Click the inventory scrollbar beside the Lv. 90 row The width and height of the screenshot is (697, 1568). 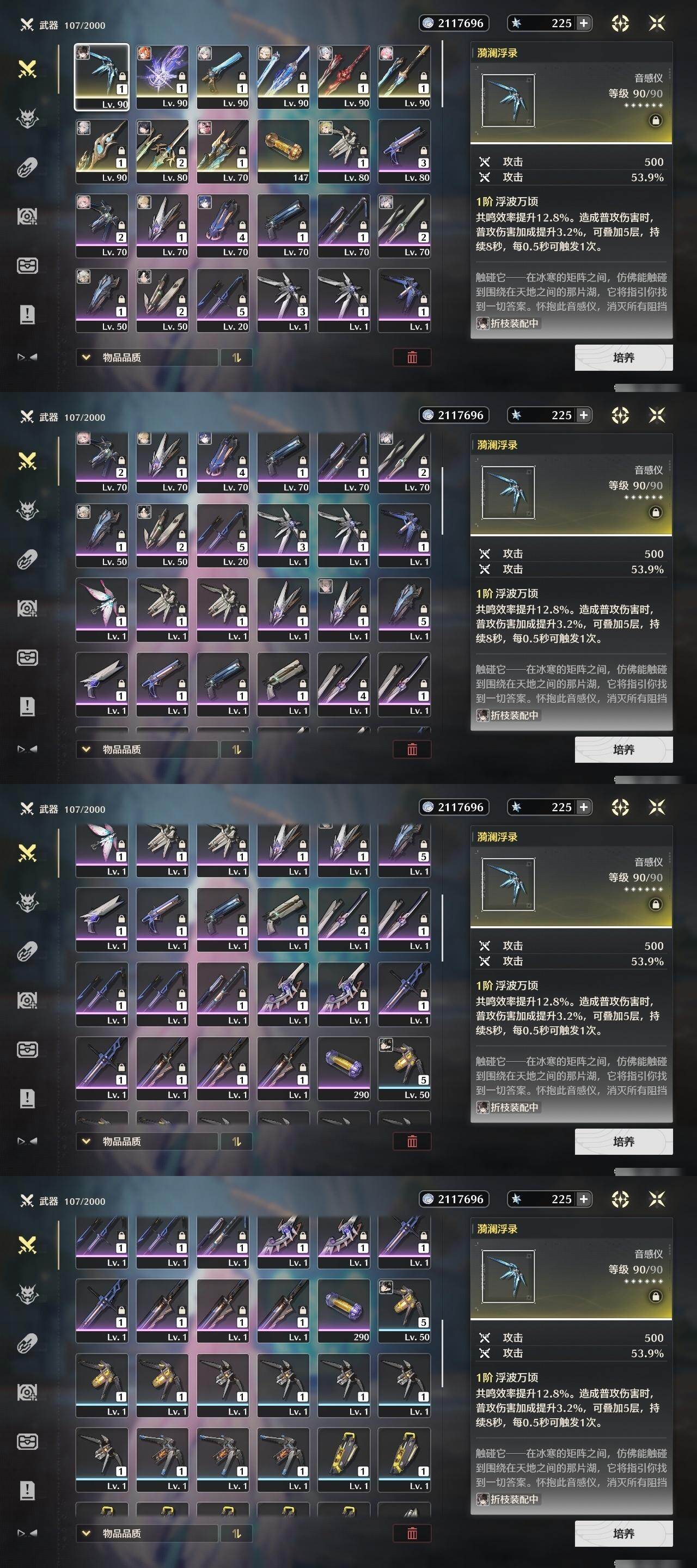[x=442, y=74]
